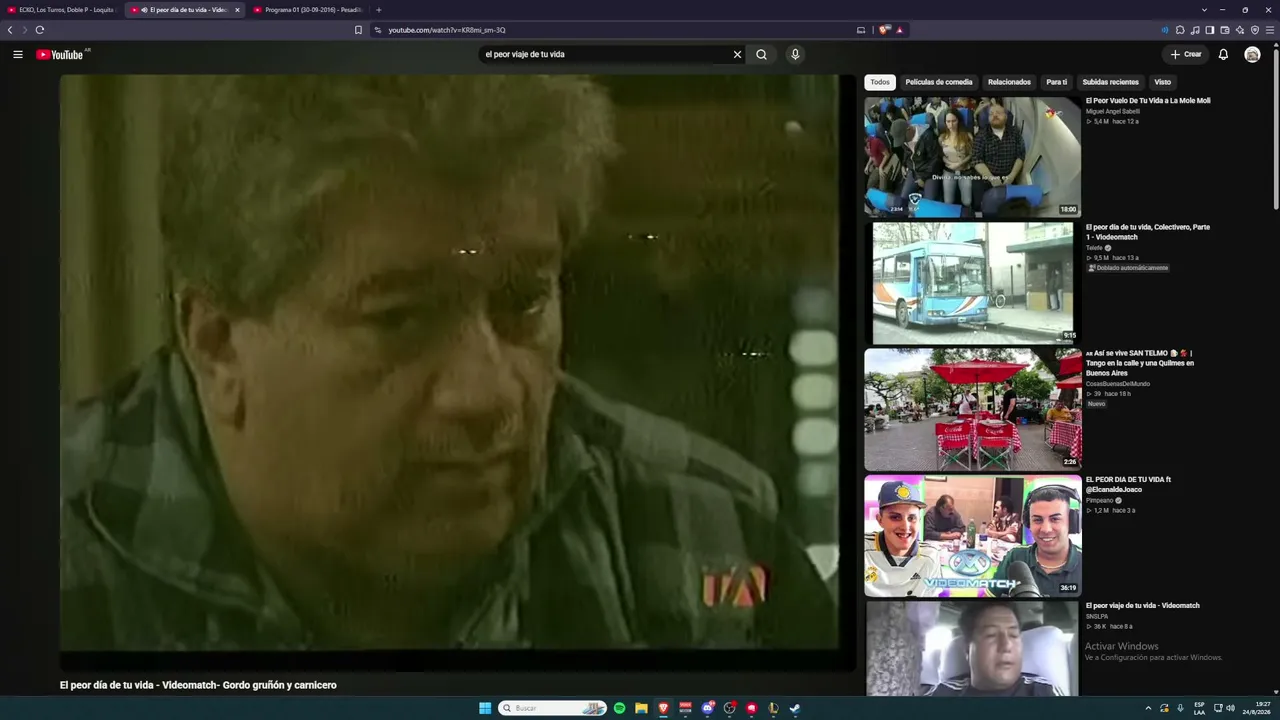Viewport: 1280px width, 720px height.
Task: Click the Videomatch reaction video thumbnail
Action: 972,535
